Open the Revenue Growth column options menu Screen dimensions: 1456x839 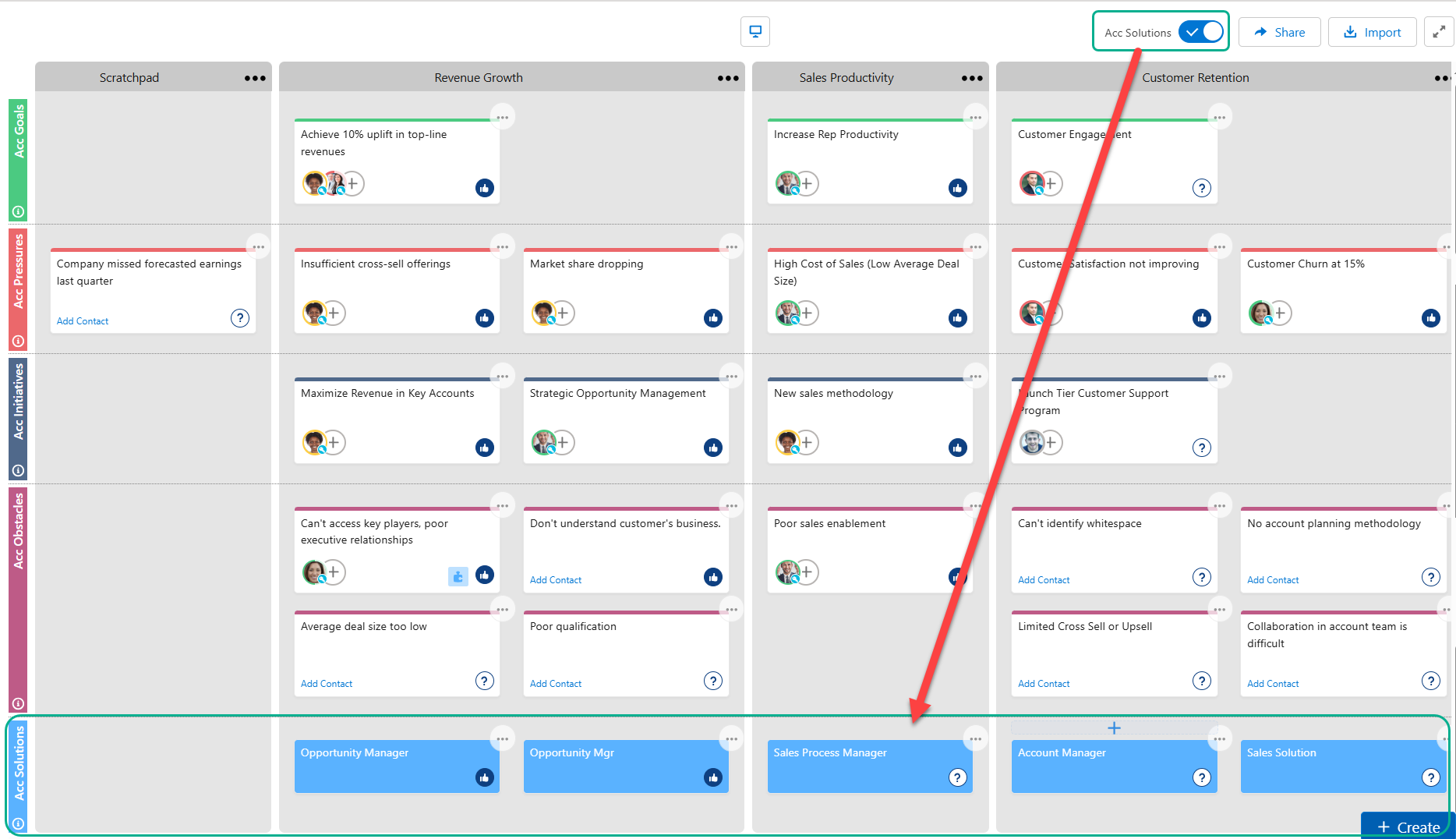pos(728,78)
